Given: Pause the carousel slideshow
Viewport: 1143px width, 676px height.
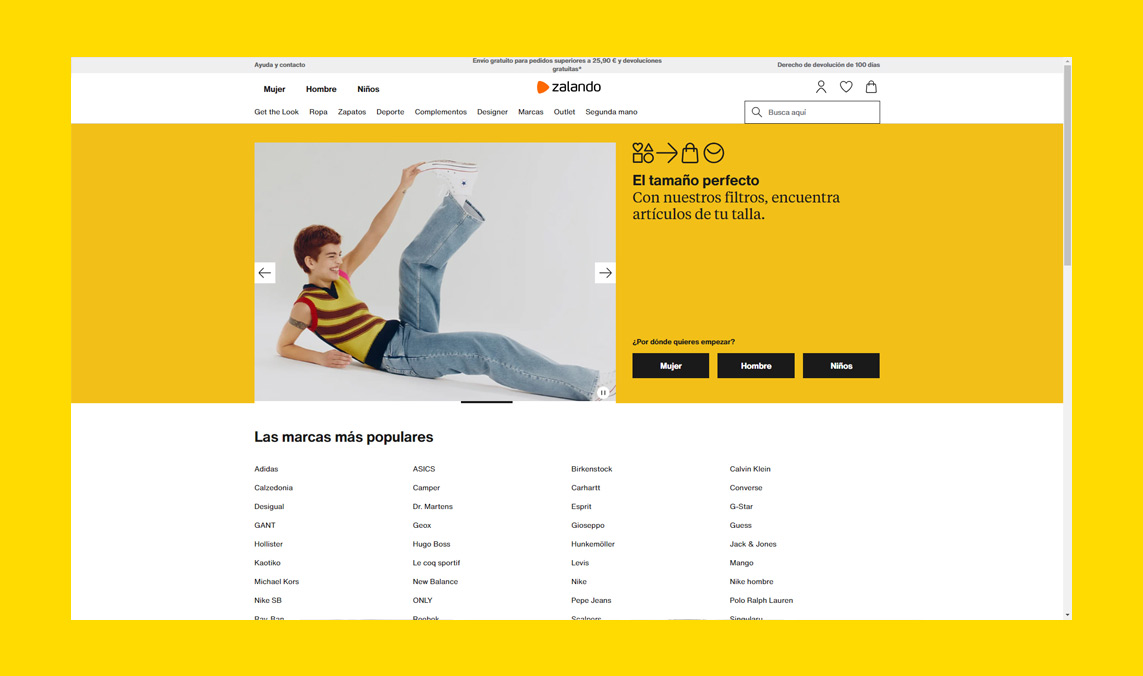Looking at the screenshot, I should tap(603, 392).
